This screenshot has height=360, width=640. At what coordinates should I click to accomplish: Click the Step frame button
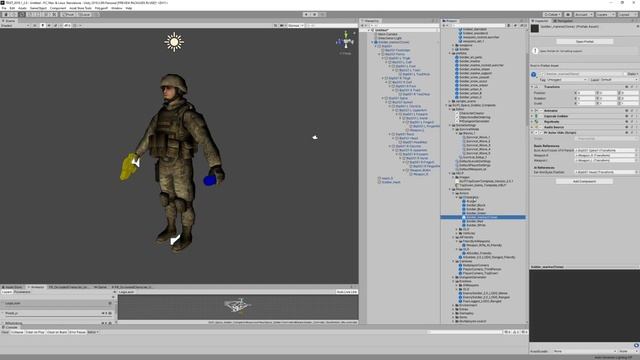point(322,14)
